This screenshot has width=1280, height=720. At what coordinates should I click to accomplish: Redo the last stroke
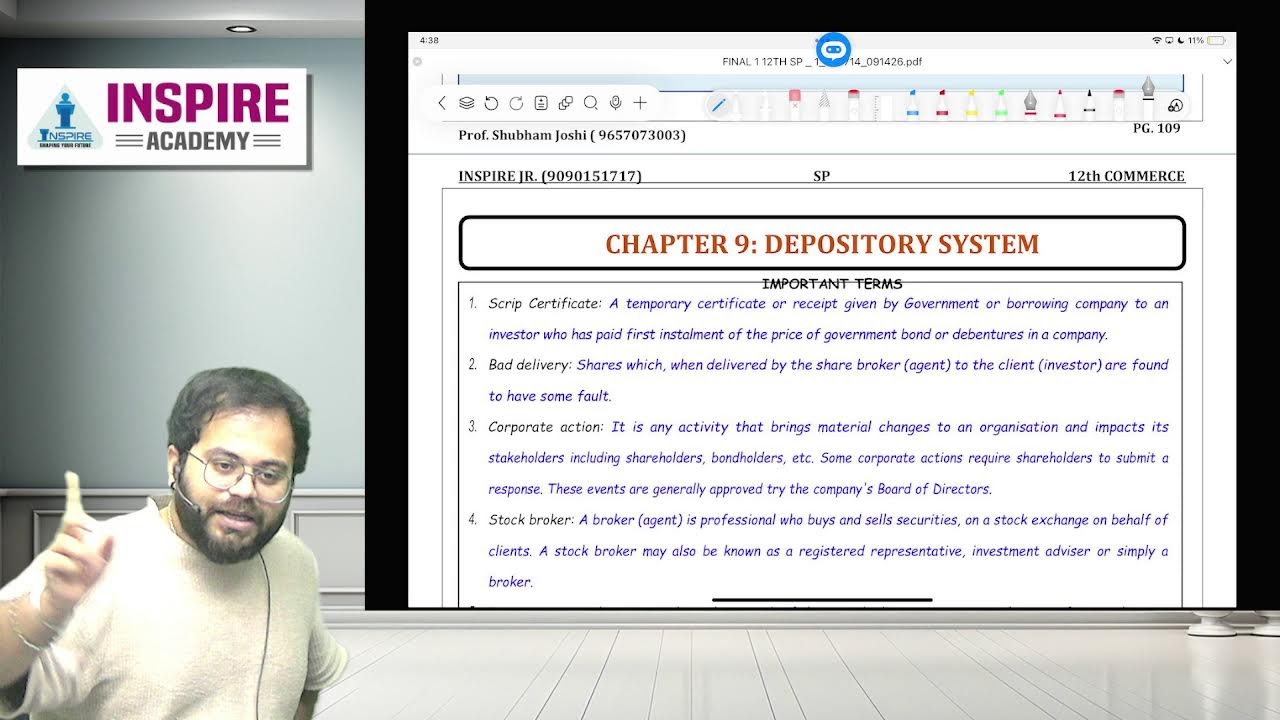516,103
